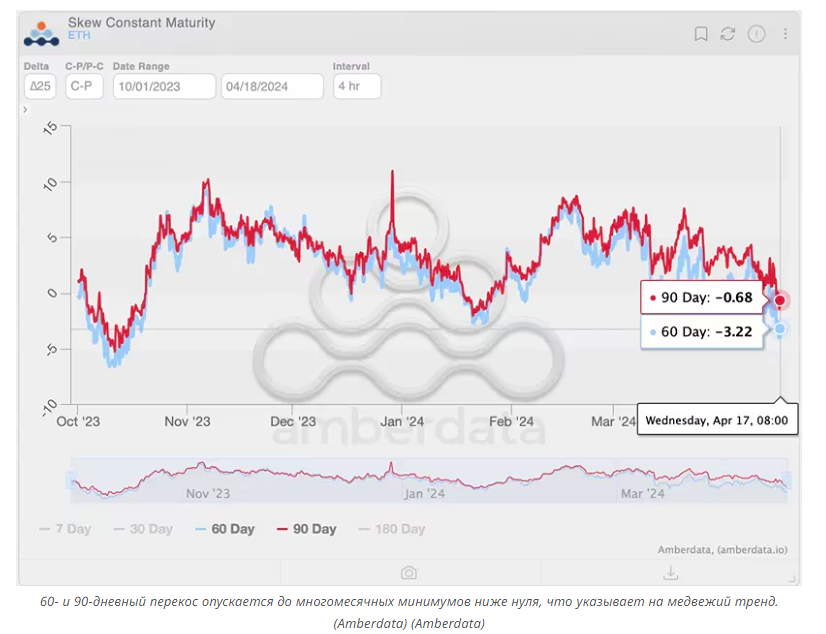Click the blue 60 Day data point marker

[x=780, y=329]
